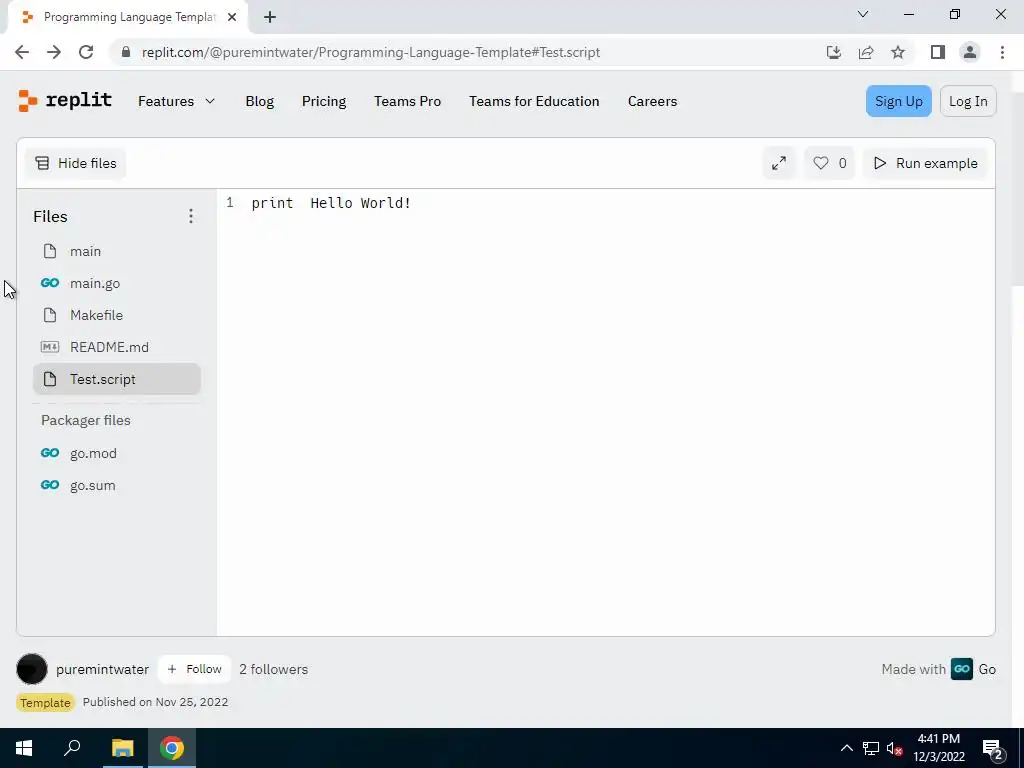Click the Replit logo
1024x768 pixels.
tap(65, 101)
